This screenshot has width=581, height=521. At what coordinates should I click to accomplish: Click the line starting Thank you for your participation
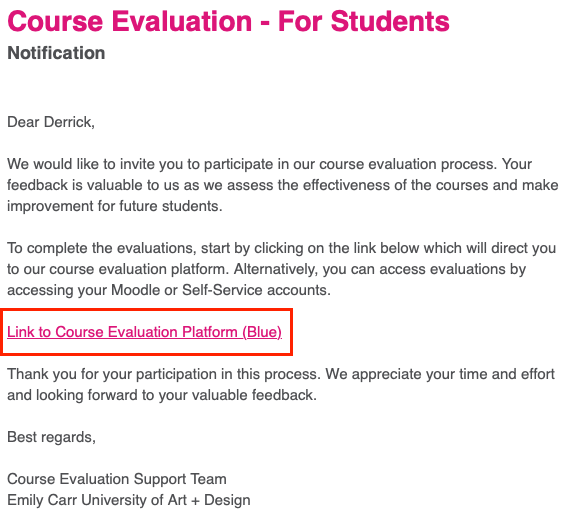[x=280, y=374]
